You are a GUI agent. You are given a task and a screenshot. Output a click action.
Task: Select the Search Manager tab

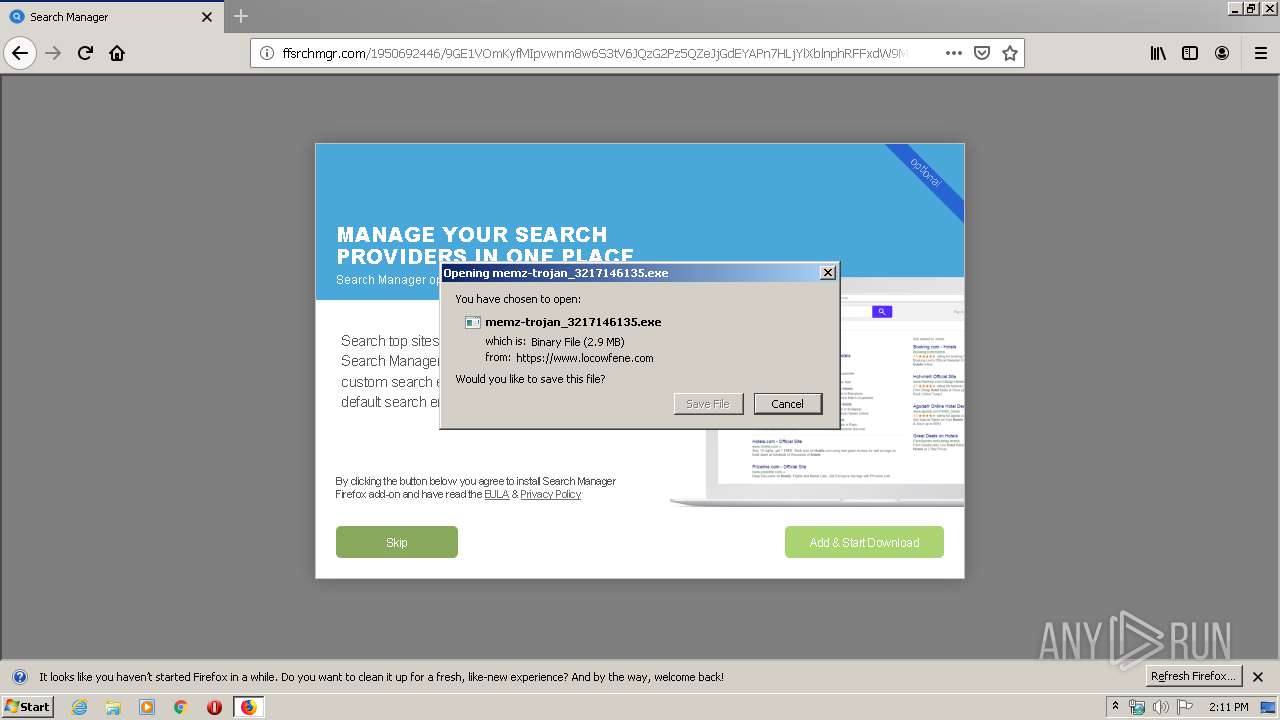click(x=111, y=17)
